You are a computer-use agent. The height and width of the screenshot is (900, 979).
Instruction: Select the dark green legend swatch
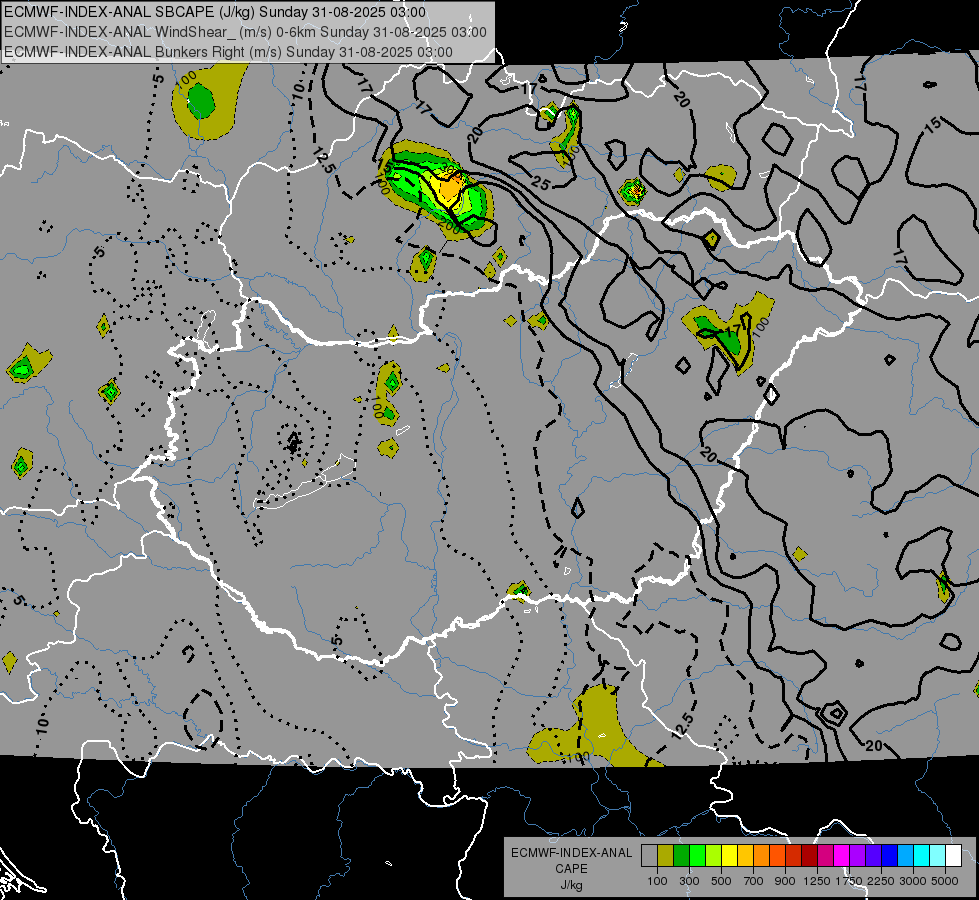[681, 855]
